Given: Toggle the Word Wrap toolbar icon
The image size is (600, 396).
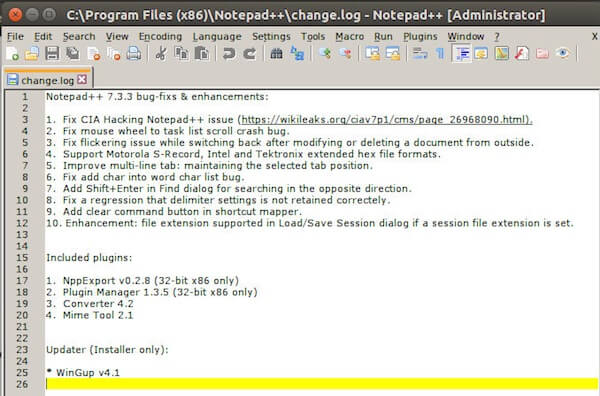Looking at the screenshot, I should 420,54.
